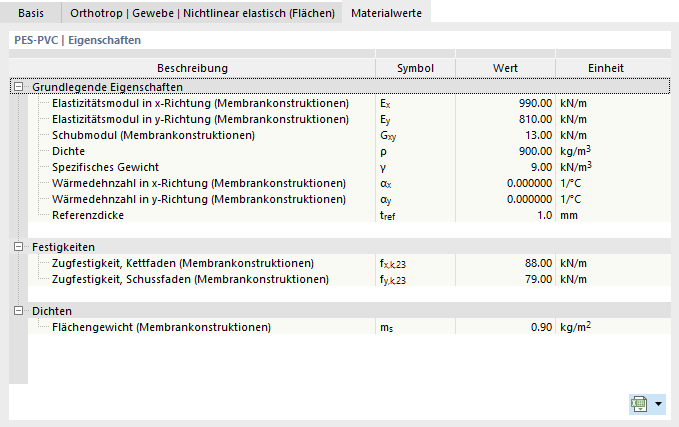Click the kg/m³ unit cell

coord(613,152)
